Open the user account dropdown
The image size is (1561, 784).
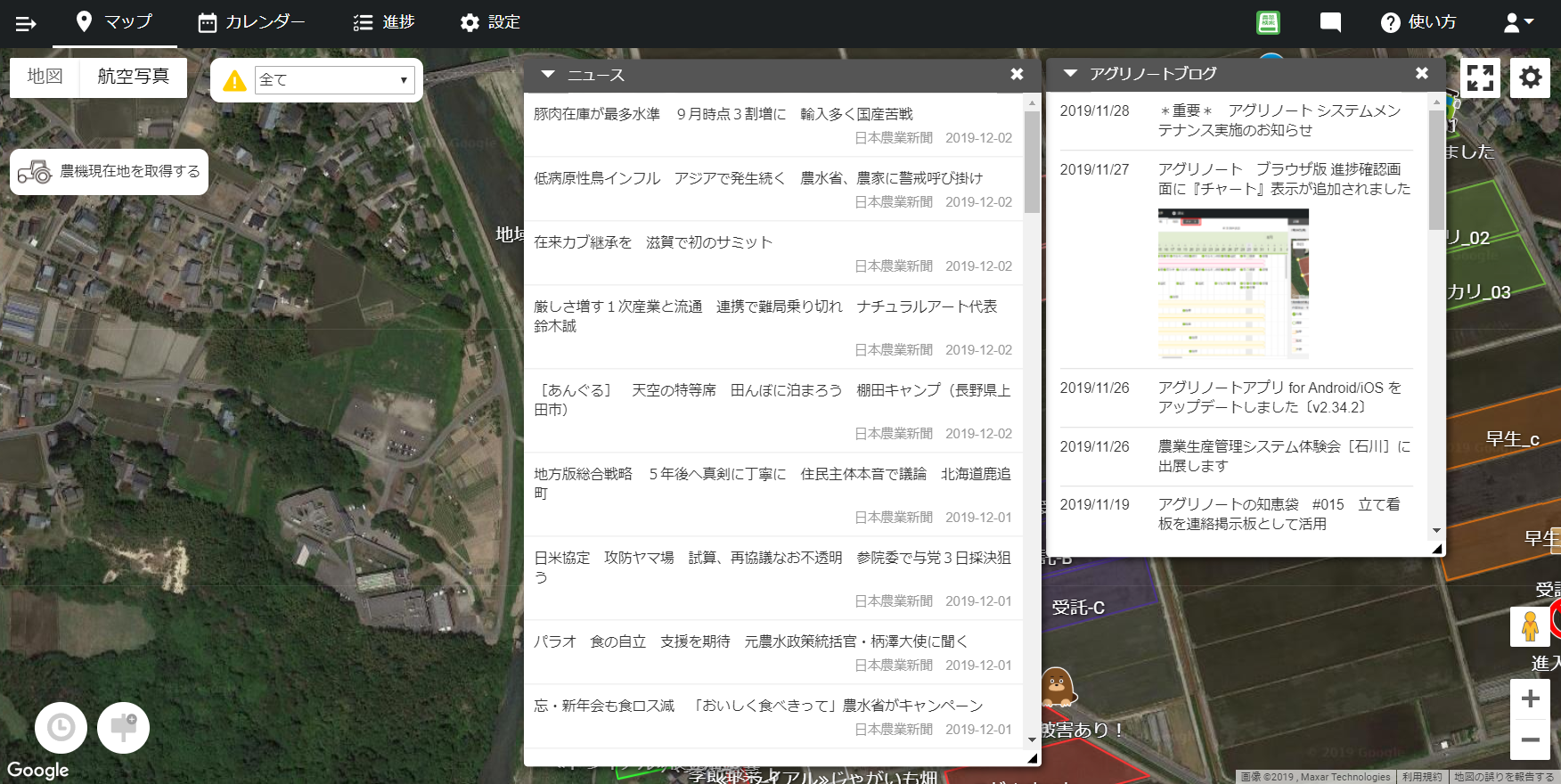tap(1518, 22)
